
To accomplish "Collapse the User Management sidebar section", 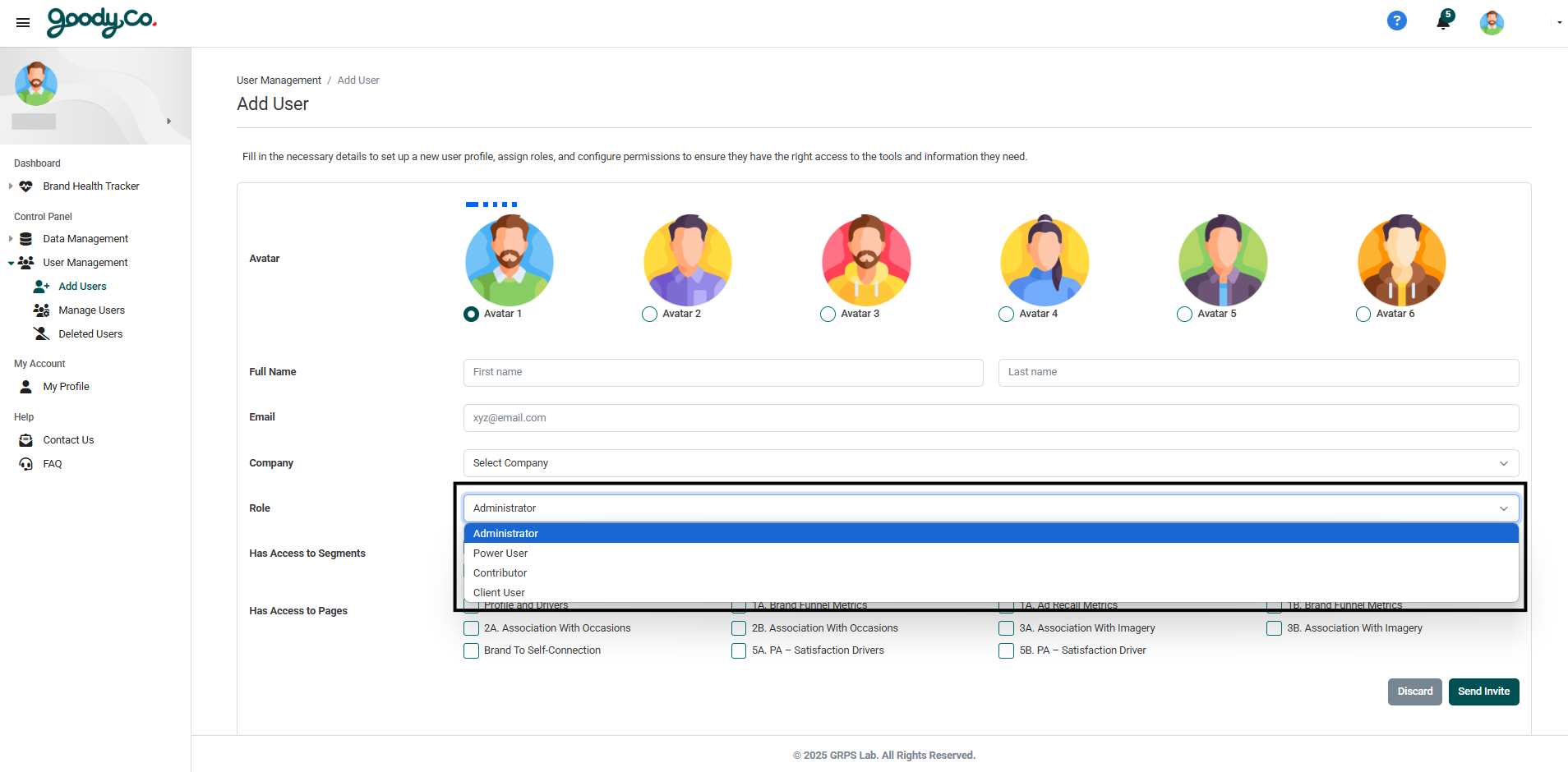I will [10, 263].
